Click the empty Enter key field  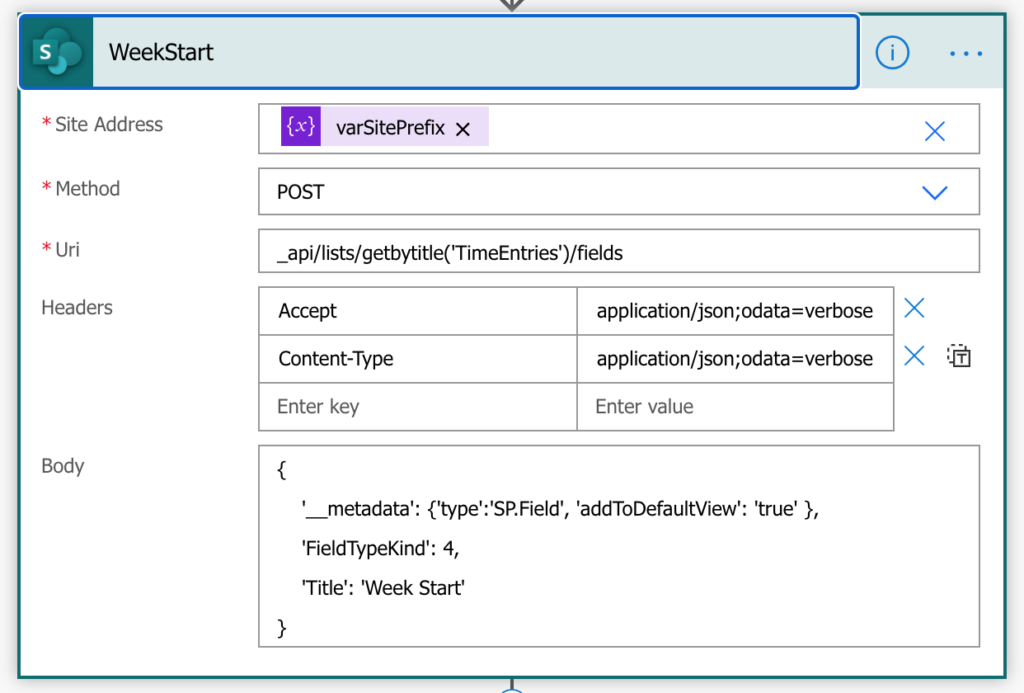coord(417,407)
